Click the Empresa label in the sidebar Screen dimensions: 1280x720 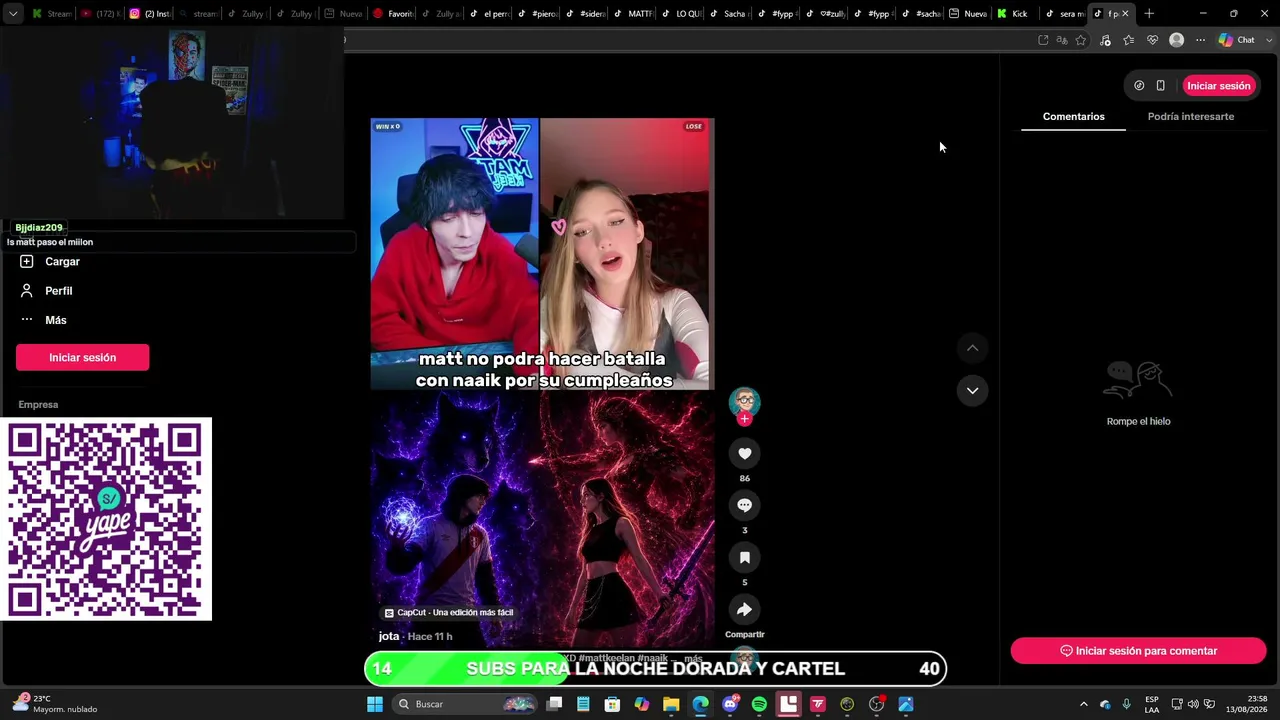pos(38,405)
